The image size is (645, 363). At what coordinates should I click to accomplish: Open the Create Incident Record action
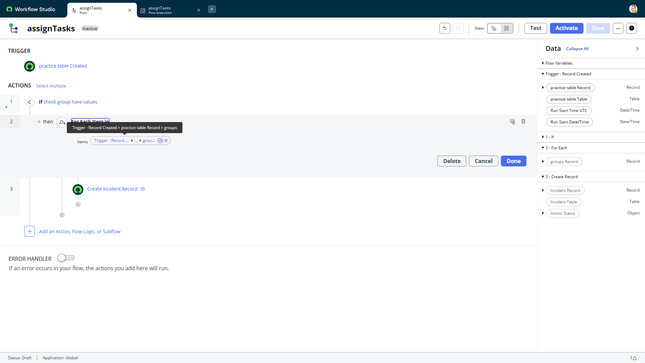tap(112, 189)
